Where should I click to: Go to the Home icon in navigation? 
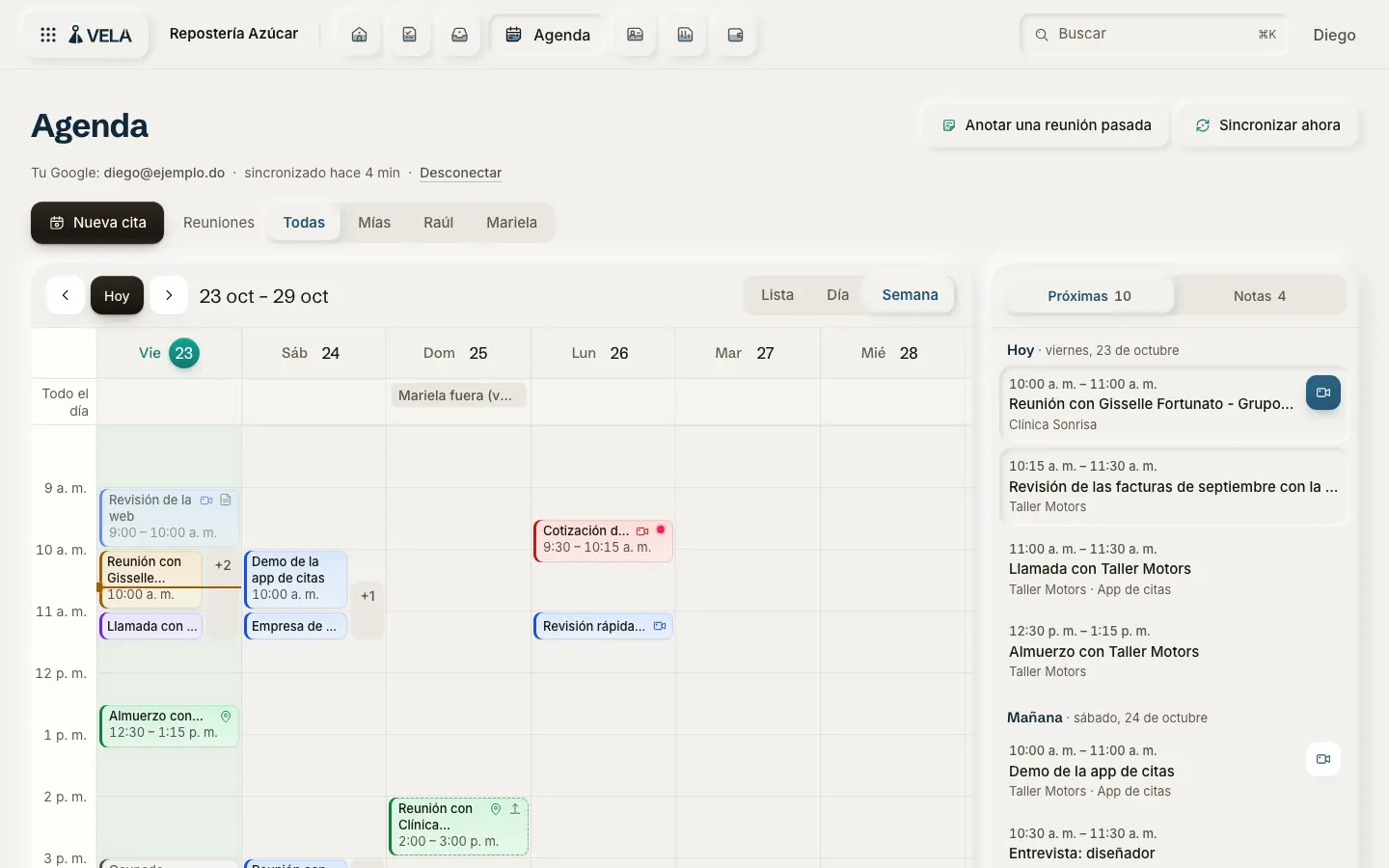click(x=360, y=35)
